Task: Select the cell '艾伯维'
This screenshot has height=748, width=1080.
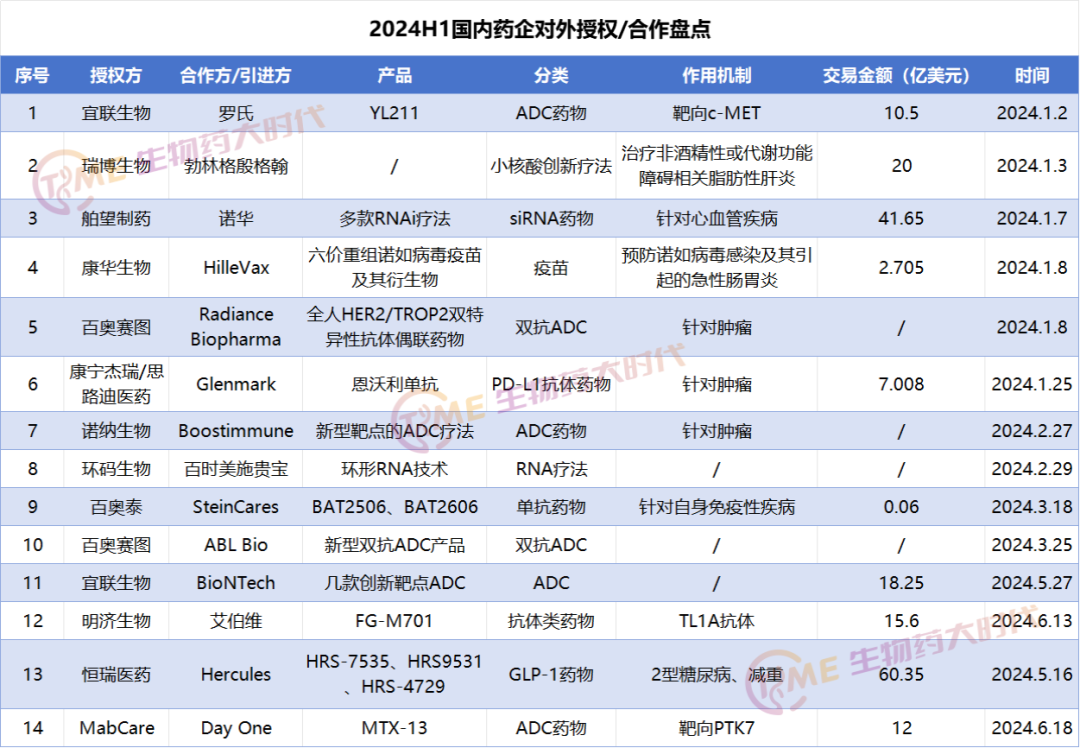Action: pos(236,621)
